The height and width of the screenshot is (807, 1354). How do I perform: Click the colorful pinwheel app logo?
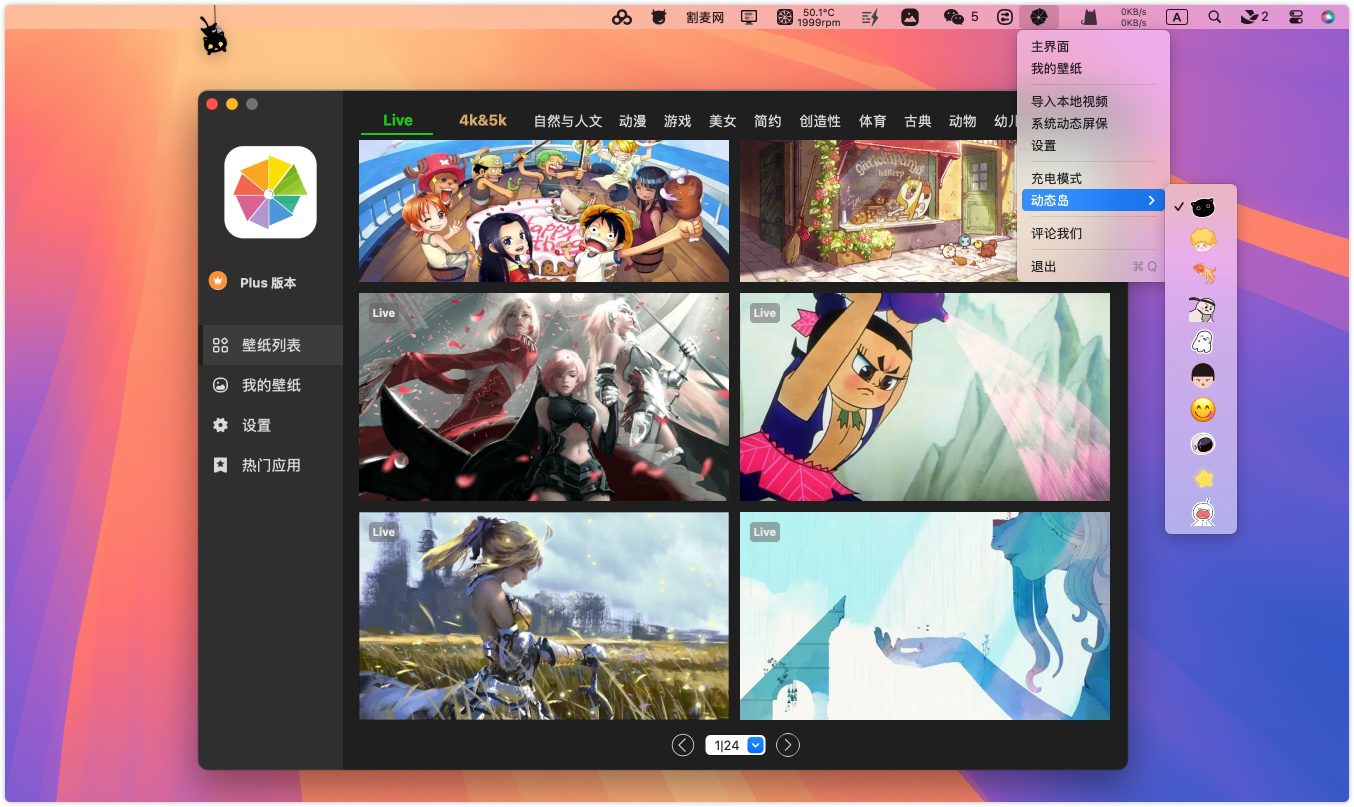tap(270, 192)
